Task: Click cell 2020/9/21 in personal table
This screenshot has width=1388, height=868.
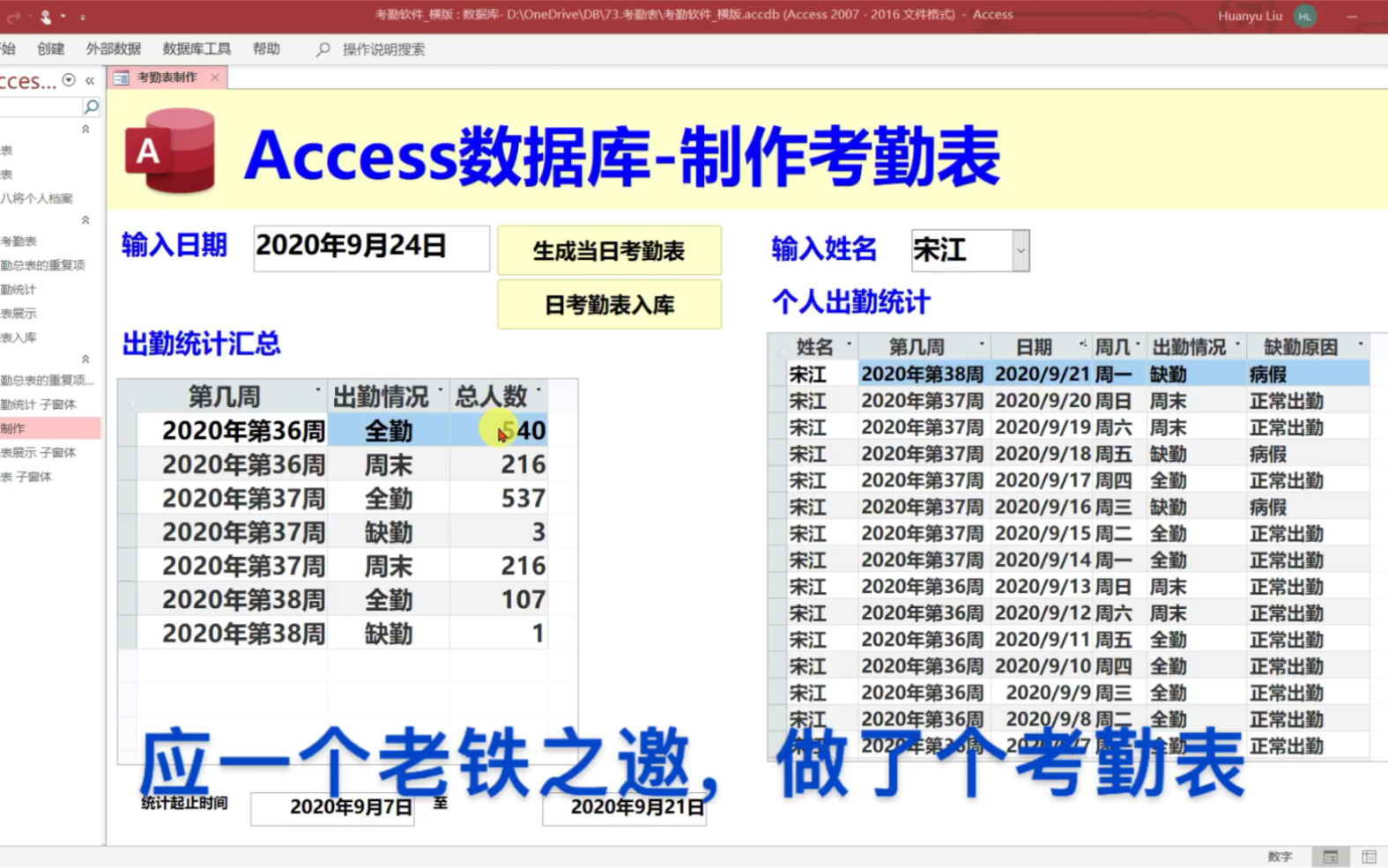Action: click(x=1042, y=374)
